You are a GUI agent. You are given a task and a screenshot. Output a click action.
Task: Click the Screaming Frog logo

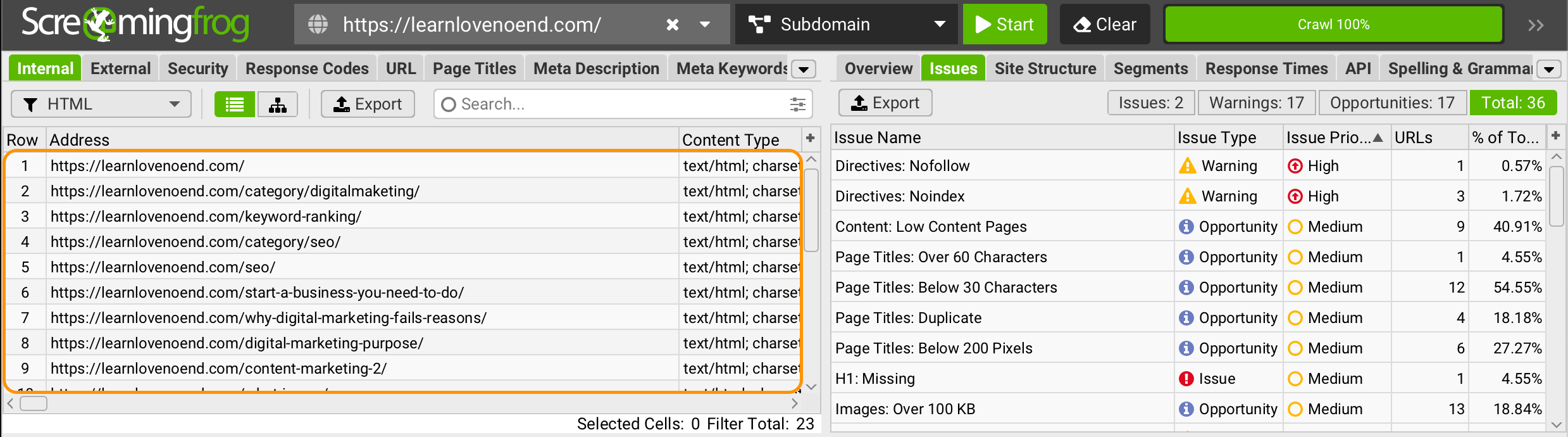[135, 24]
